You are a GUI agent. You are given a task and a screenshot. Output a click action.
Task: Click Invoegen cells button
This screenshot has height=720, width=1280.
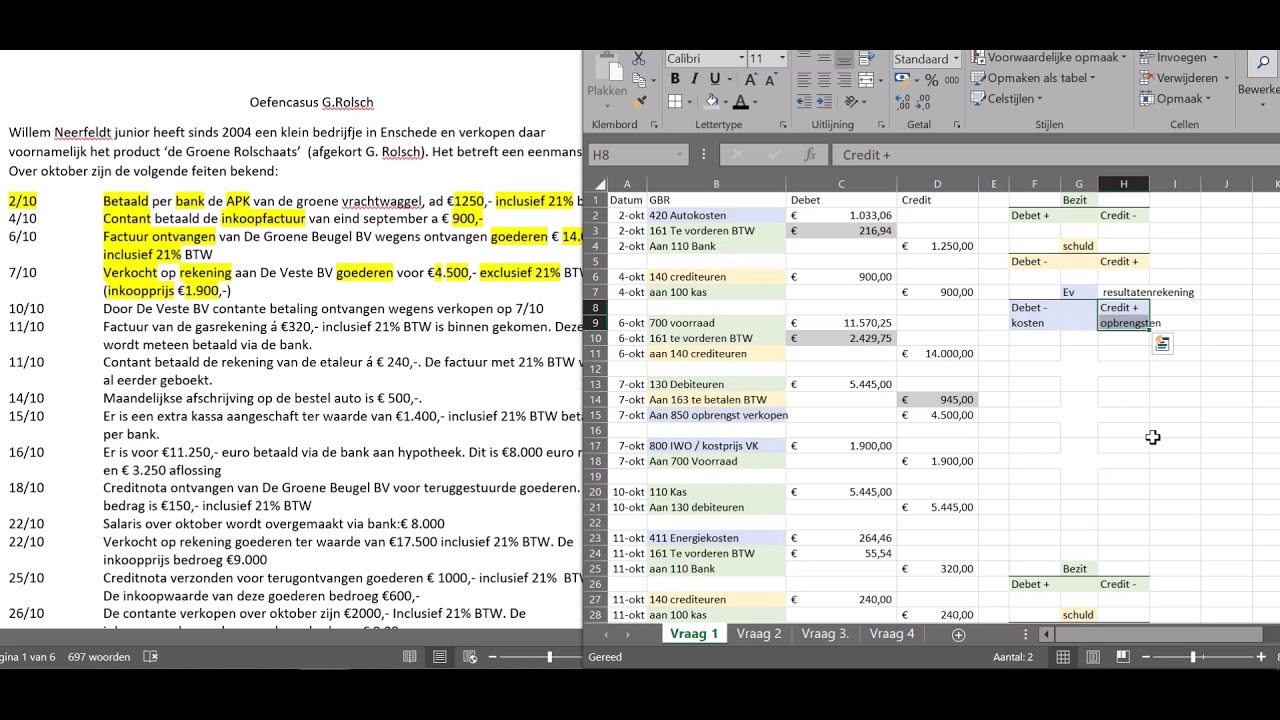(1180, 57)
